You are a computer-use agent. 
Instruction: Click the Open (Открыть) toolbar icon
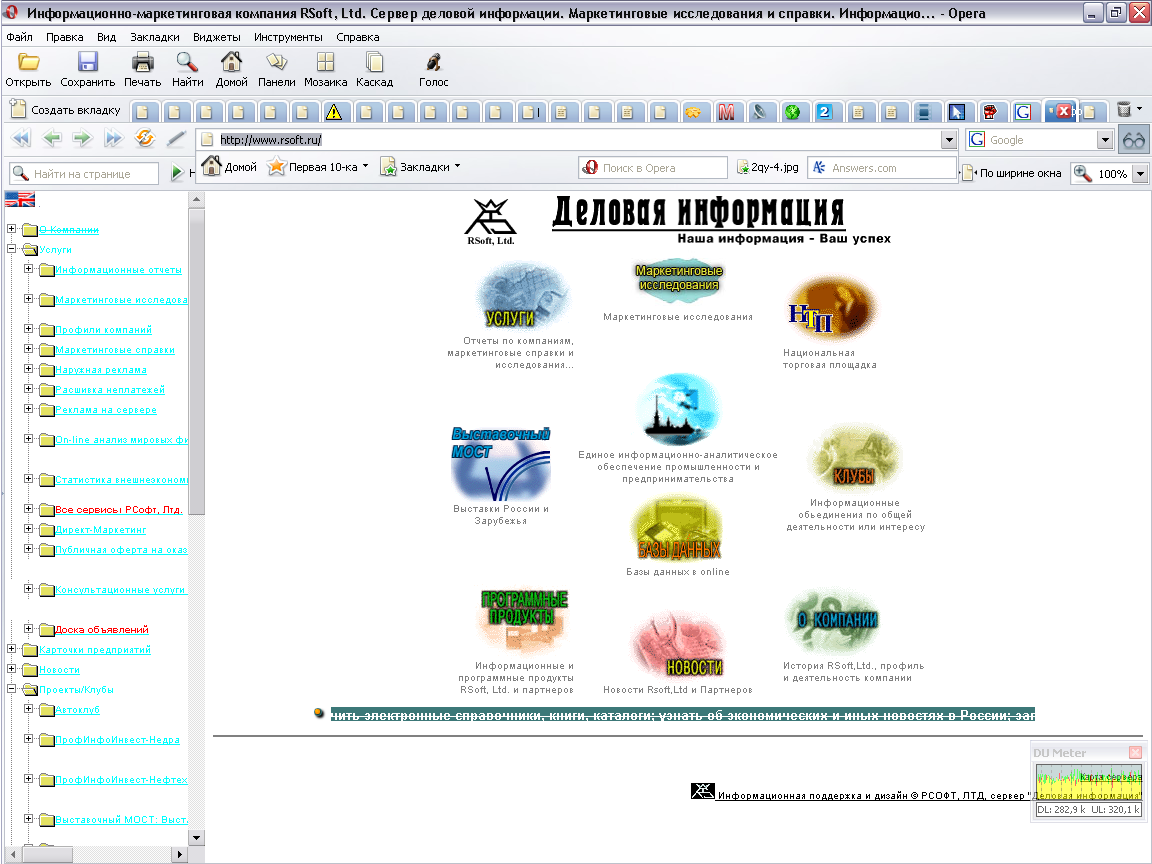tap(29, 62)
